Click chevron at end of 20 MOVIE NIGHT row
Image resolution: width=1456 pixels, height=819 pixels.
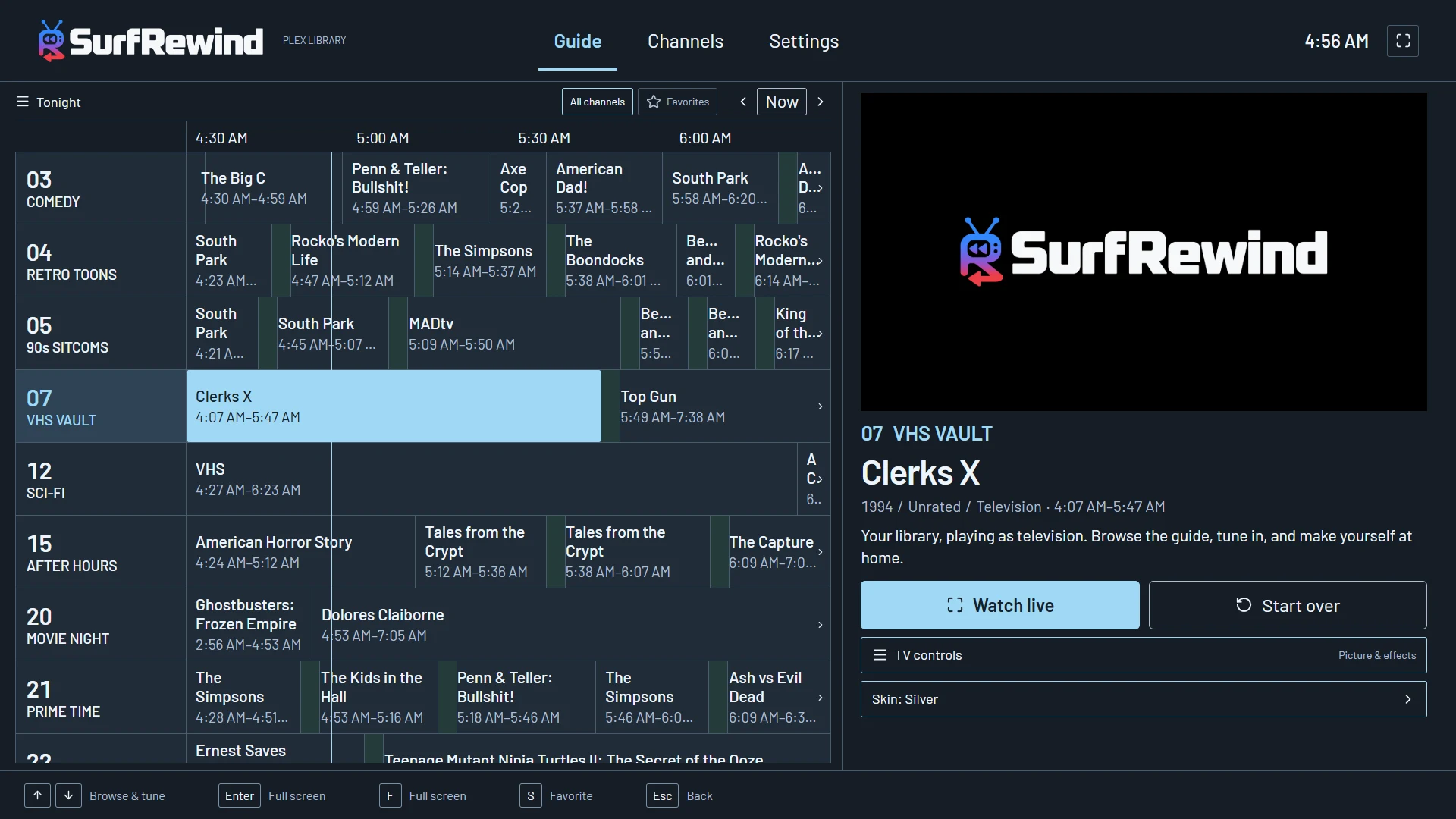coord(820,625)
